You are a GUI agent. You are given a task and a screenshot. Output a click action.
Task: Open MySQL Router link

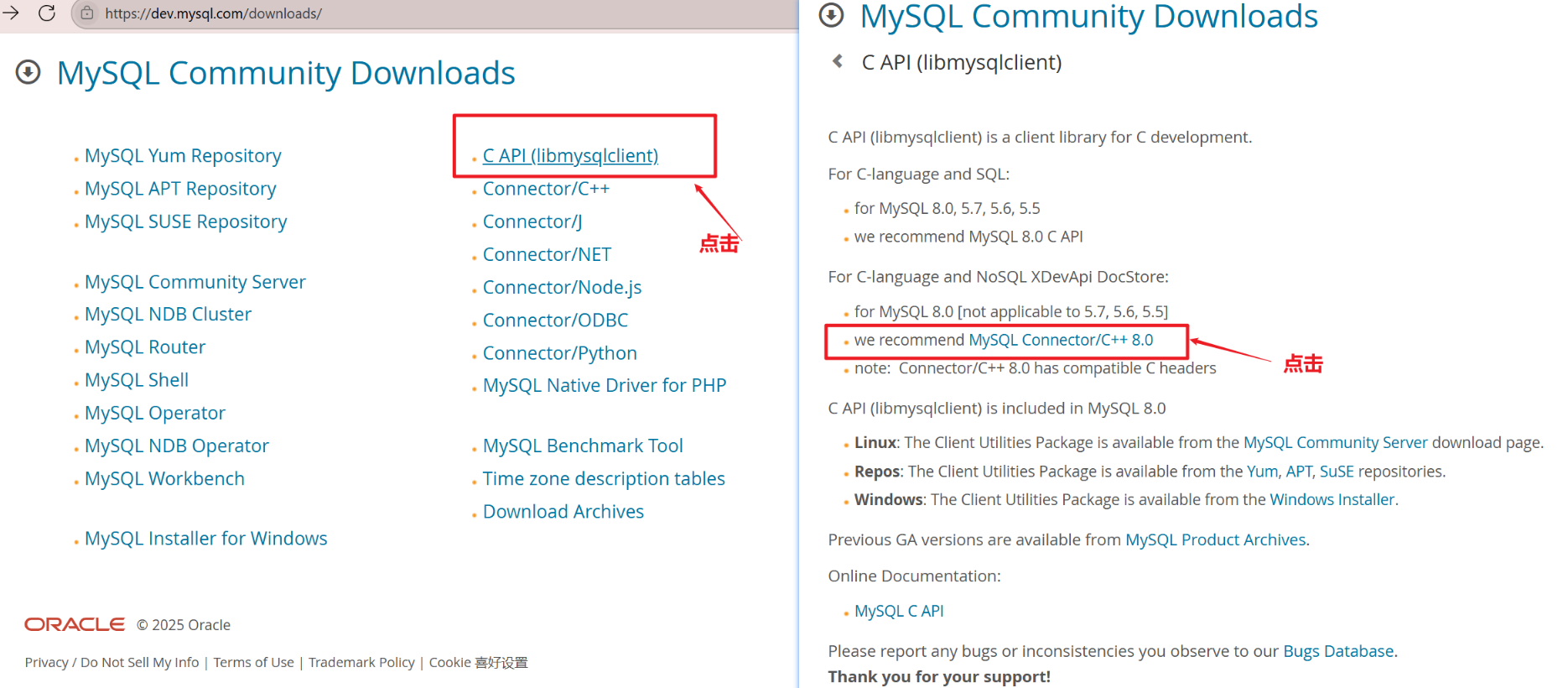(x=145, y=347)
